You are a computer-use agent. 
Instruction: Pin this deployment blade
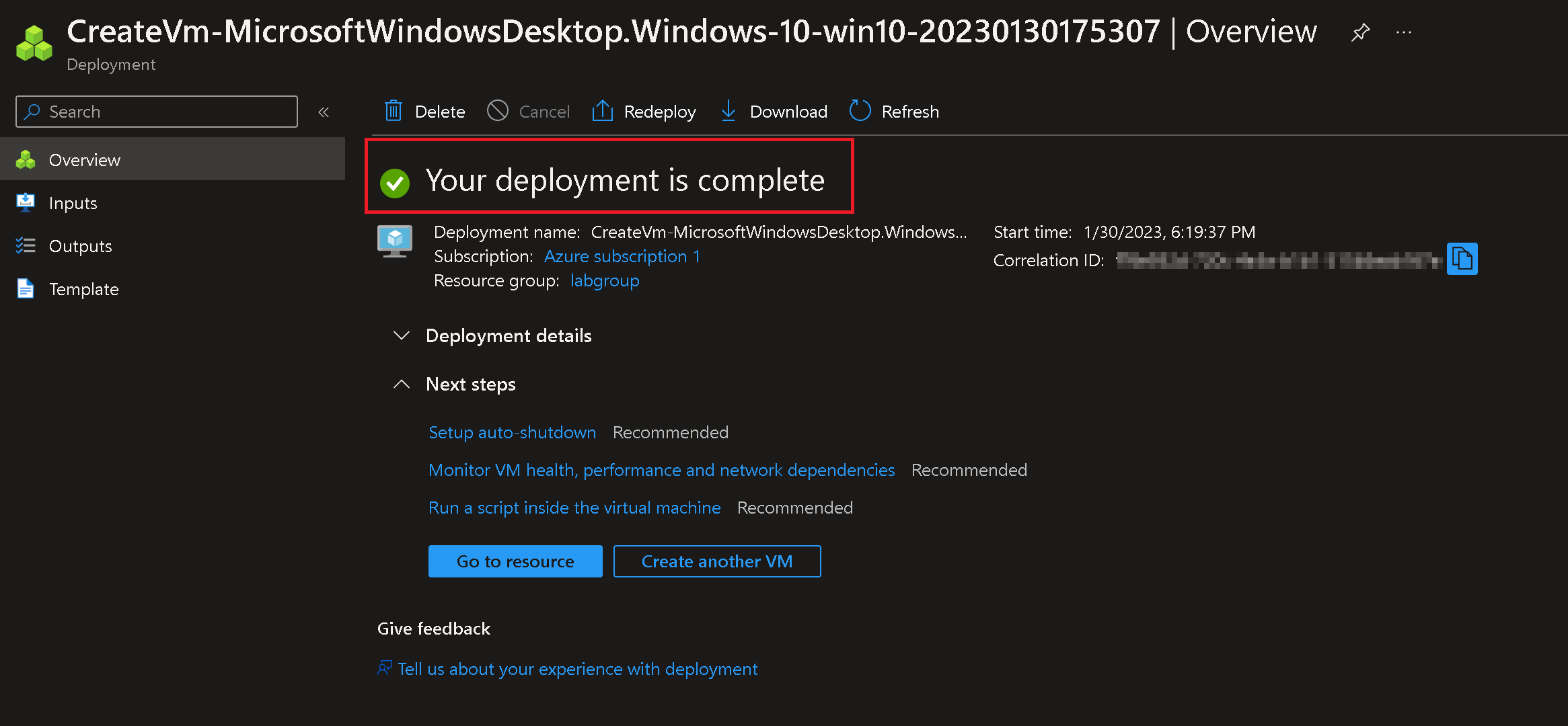point(1360,32)
